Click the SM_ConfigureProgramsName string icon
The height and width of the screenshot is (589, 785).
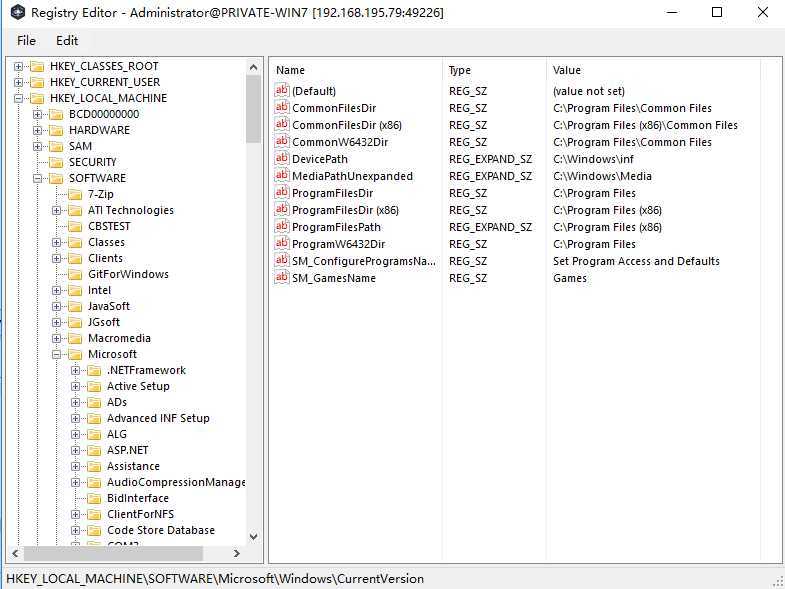[282, 260]
